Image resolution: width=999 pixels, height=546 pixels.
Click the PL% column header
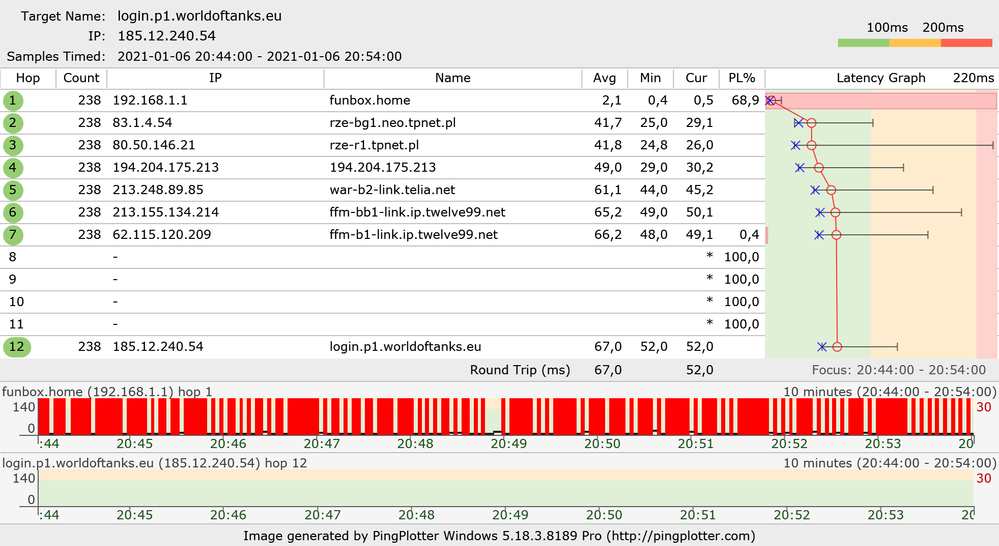742,78
